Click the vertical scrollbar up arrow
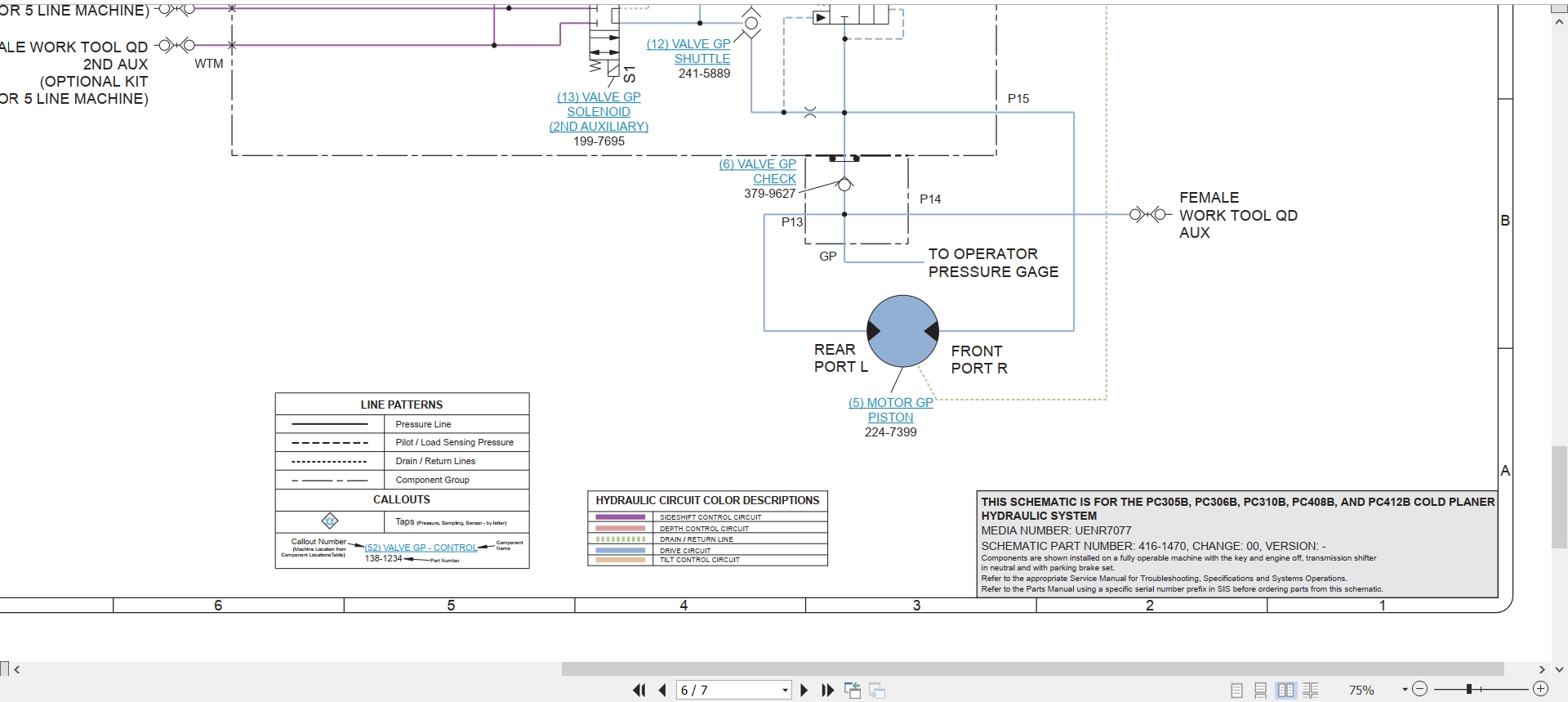The height and width of the screenshot is (702, 1568). pos(1560,22)
